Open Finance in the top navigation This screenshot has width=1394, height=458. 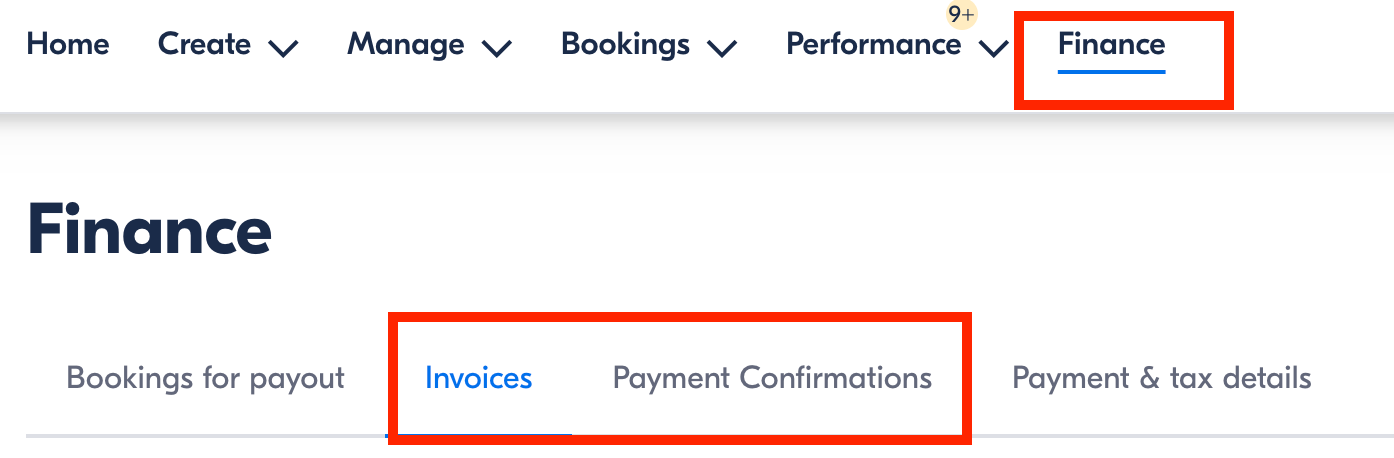[1111, 45]
